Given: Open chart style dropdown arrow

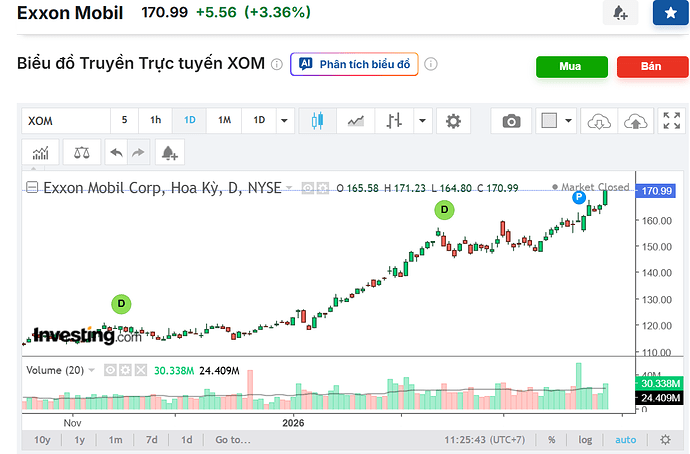Looking at the screenshot, I should coord(422,121).
